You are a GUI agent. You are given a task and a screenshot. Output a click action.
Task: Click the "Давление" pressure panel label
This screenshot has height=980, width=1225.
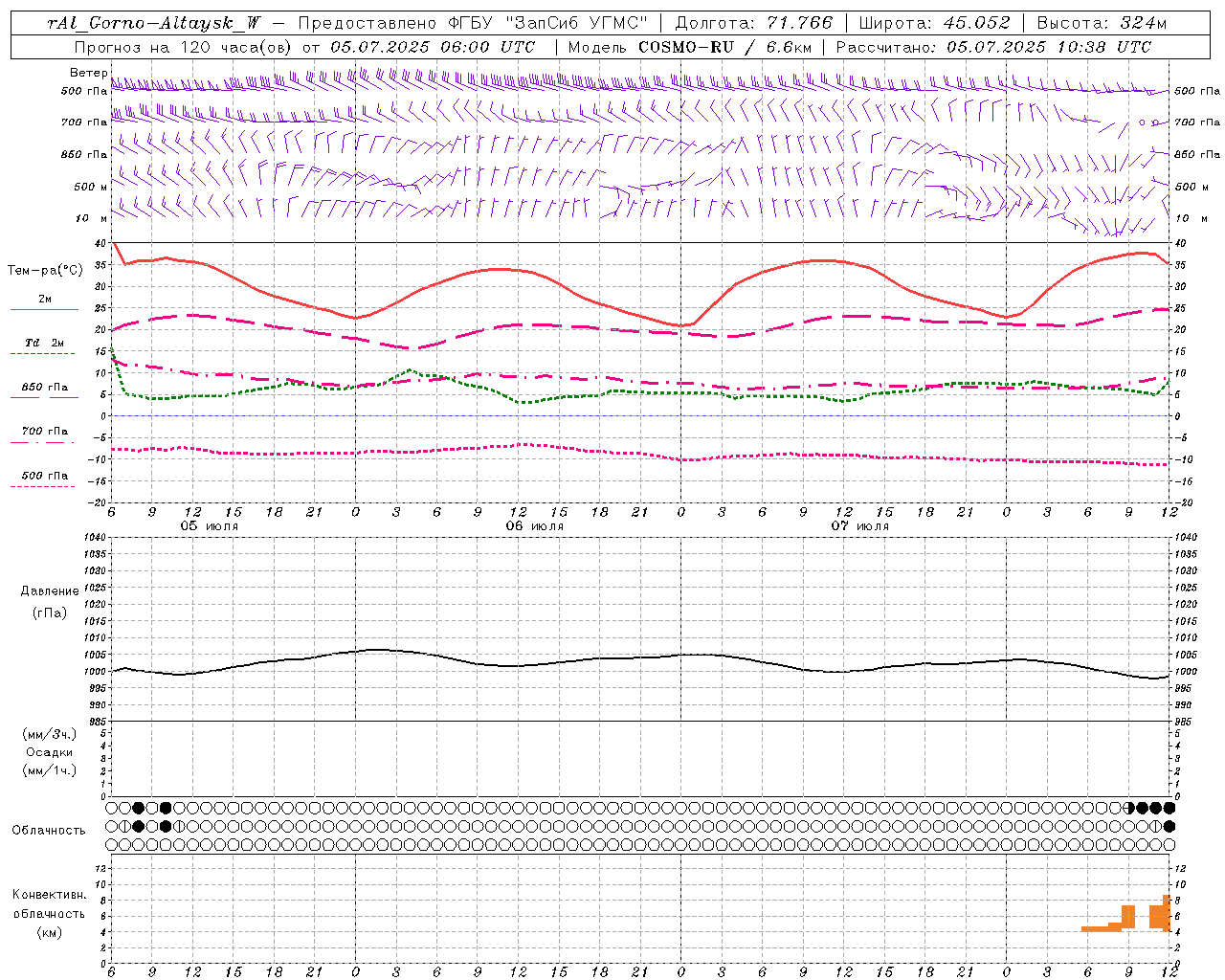tap(50, 591)
